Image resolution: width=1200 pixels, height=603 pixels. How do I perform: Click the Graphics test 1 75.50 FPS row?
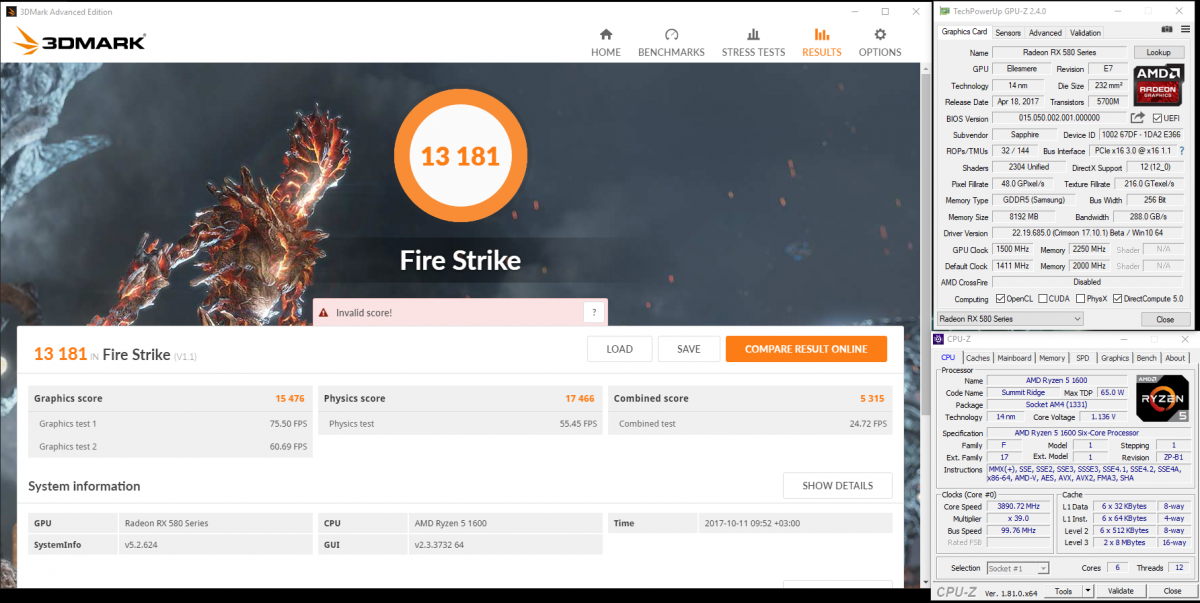pos(170,424)
